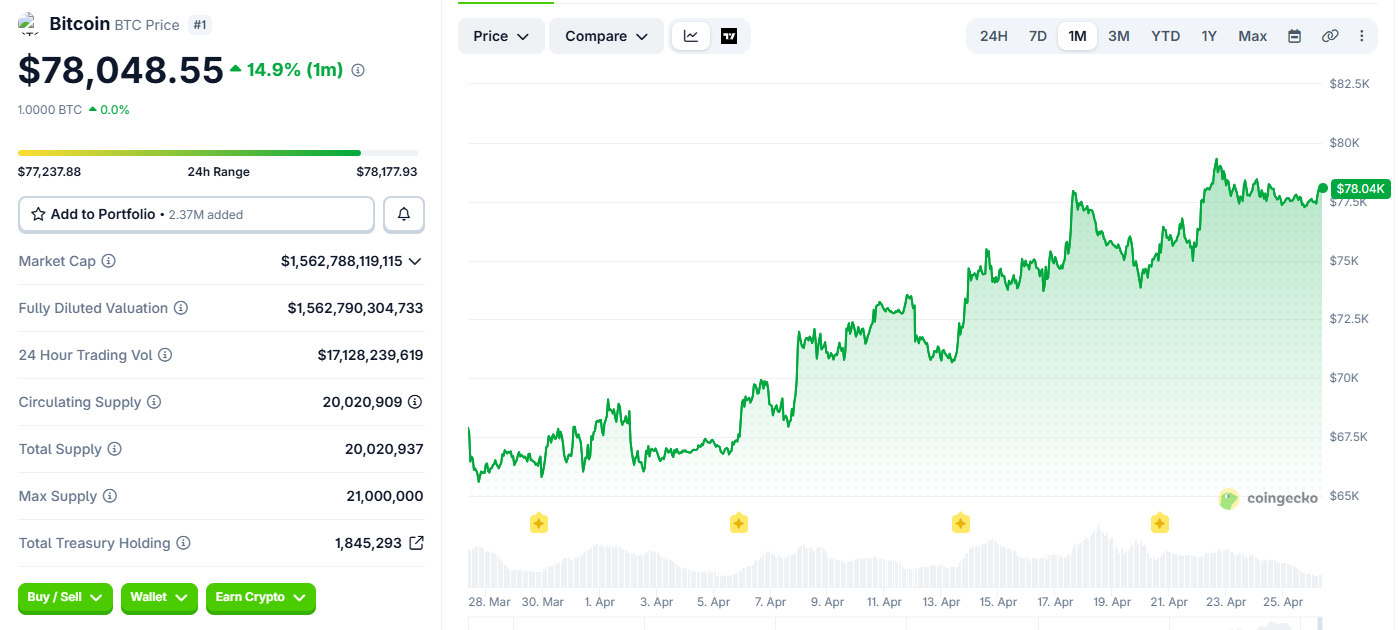Image resolution: width=1398 pixels, height=630 pixels.
Task: Select the 24H time range tab
Action: [993, 36]
